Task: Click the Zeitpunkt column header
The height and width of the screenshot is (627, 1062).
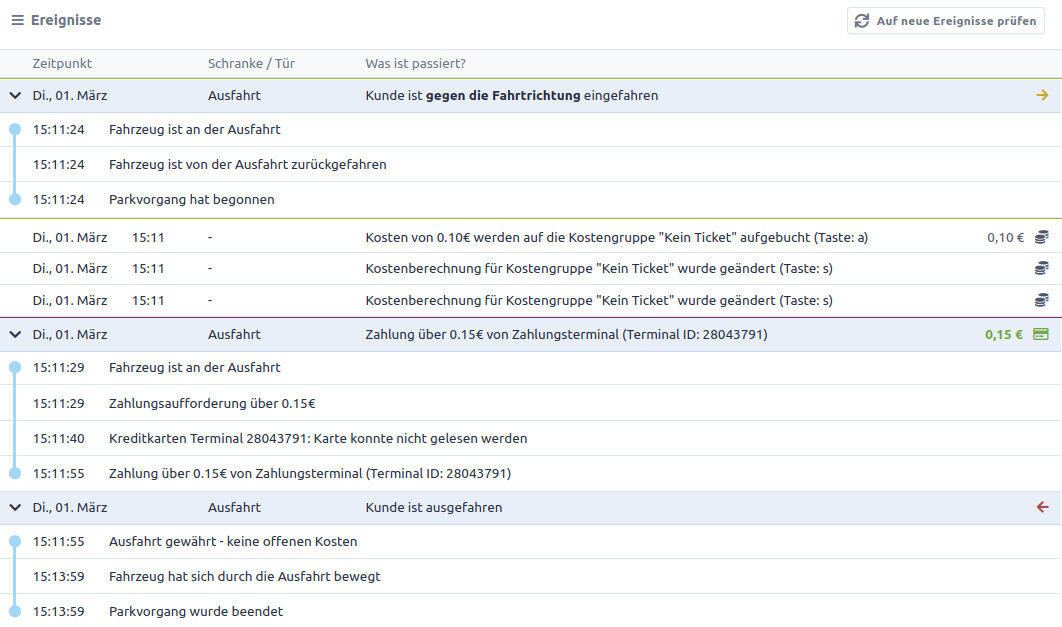Action: (x=62, y=64)
